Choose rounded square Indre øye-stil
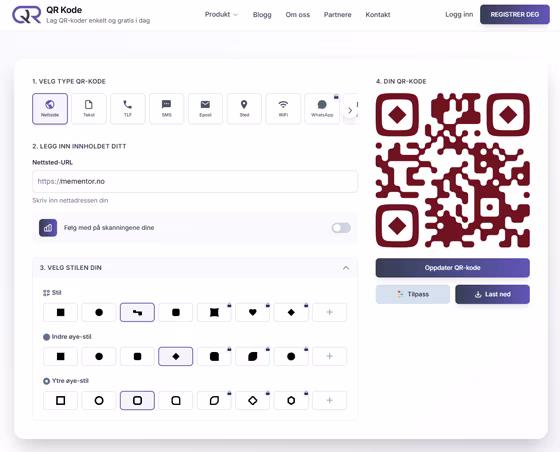This screenshot has width=560, height=452. [x=138, y=356]
